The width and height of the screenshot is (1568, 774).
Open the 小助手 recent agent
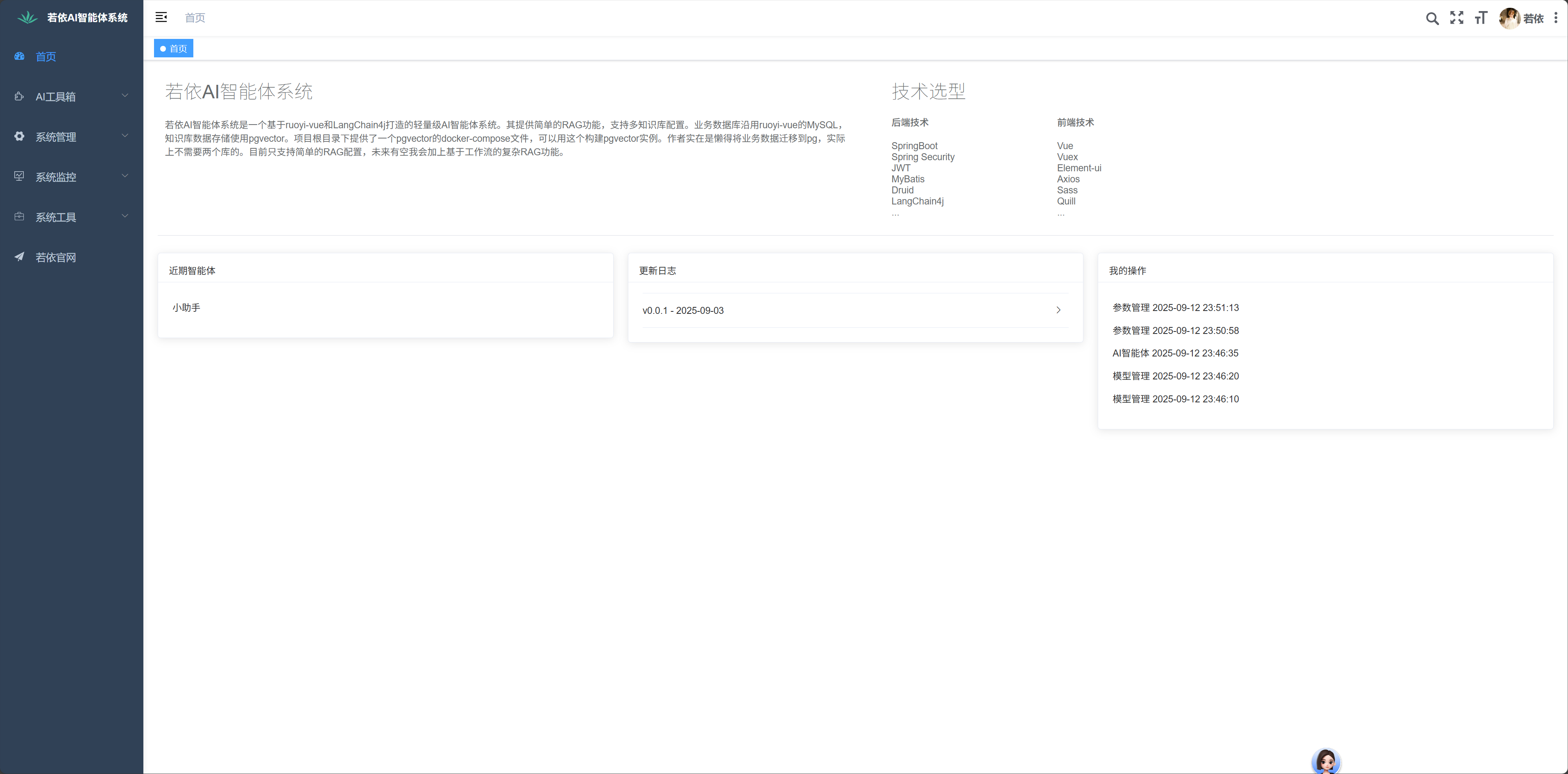pyautogui.click(x=186, y=308)
